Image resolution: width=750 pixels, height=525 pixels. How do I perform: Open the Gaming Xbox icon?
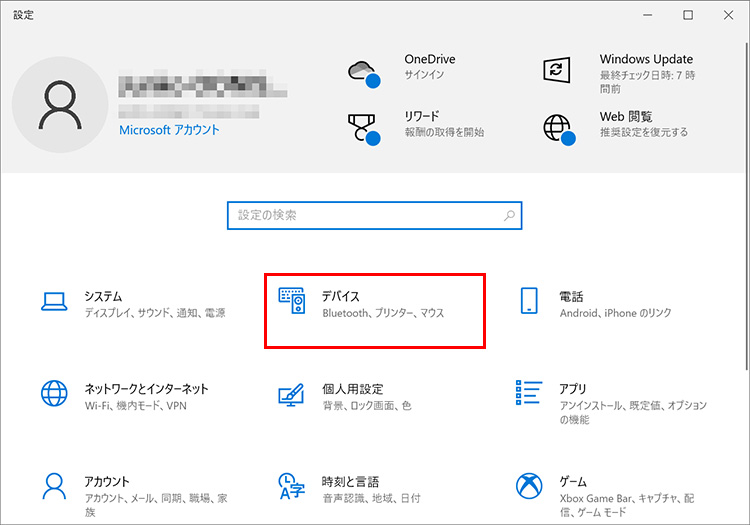coord(528,487)
